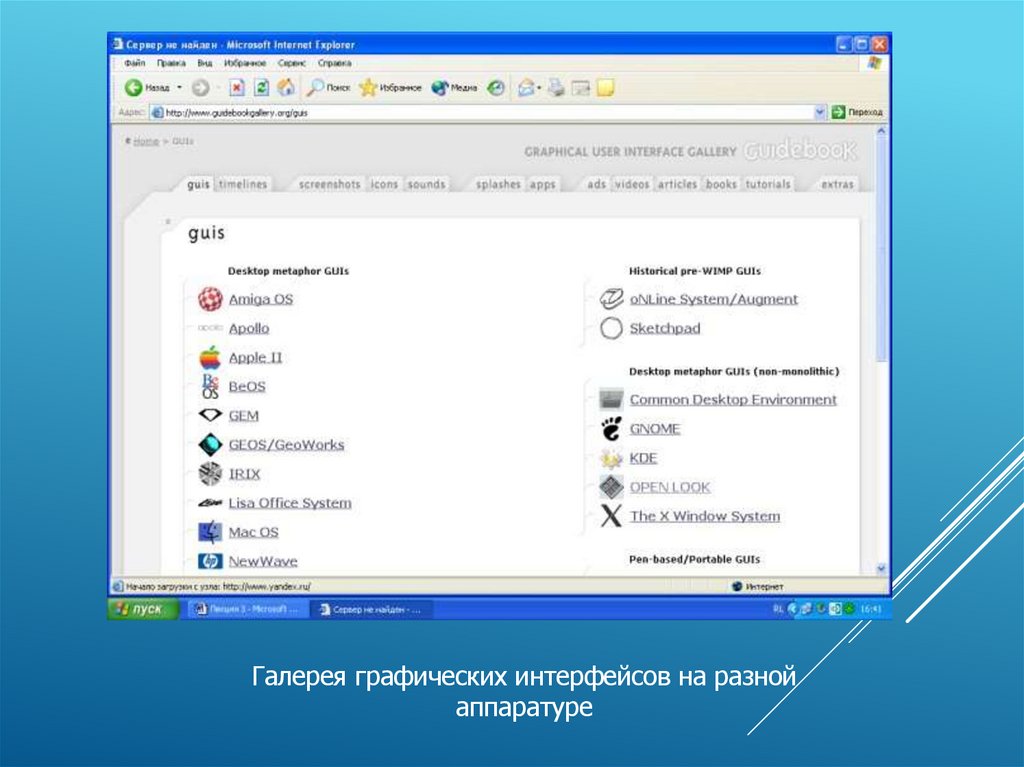
Task: Open Mail envelope toolbar icon
Action: pyautogui.click(x=526, y=88)
